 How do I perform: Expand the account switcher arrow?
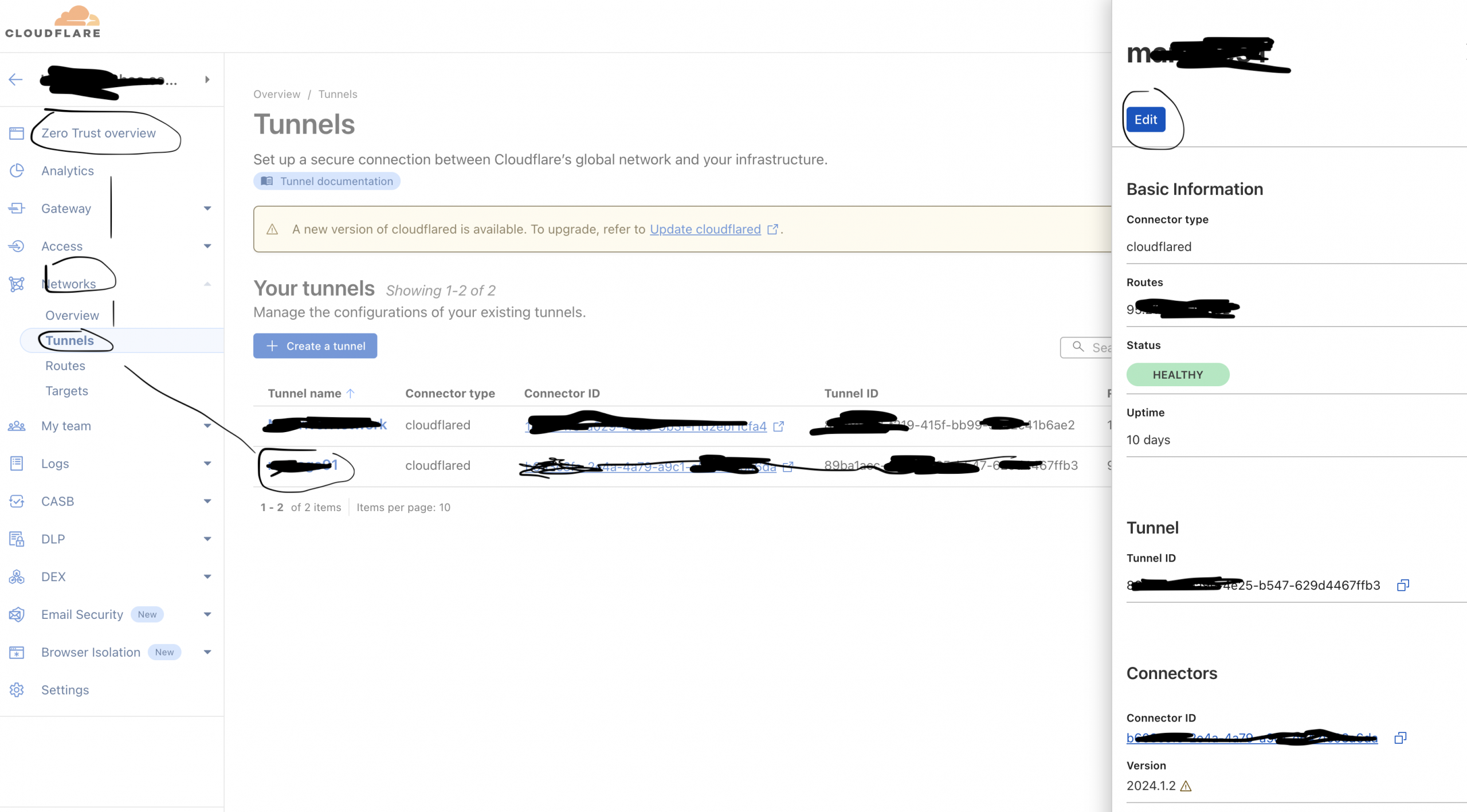tap(207, 79)
